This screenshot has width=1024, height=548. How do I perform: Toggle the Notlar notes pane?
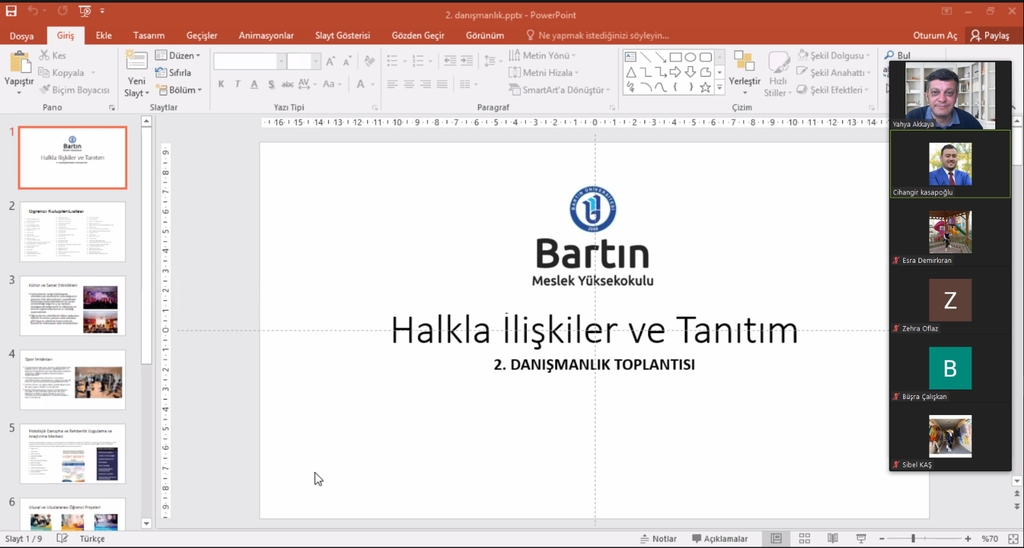click(658, 539)
